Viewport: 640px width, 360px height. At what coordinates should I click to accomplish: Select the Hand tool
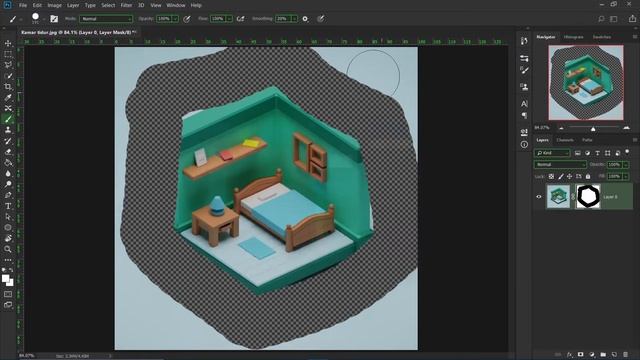tap(8, 238)
